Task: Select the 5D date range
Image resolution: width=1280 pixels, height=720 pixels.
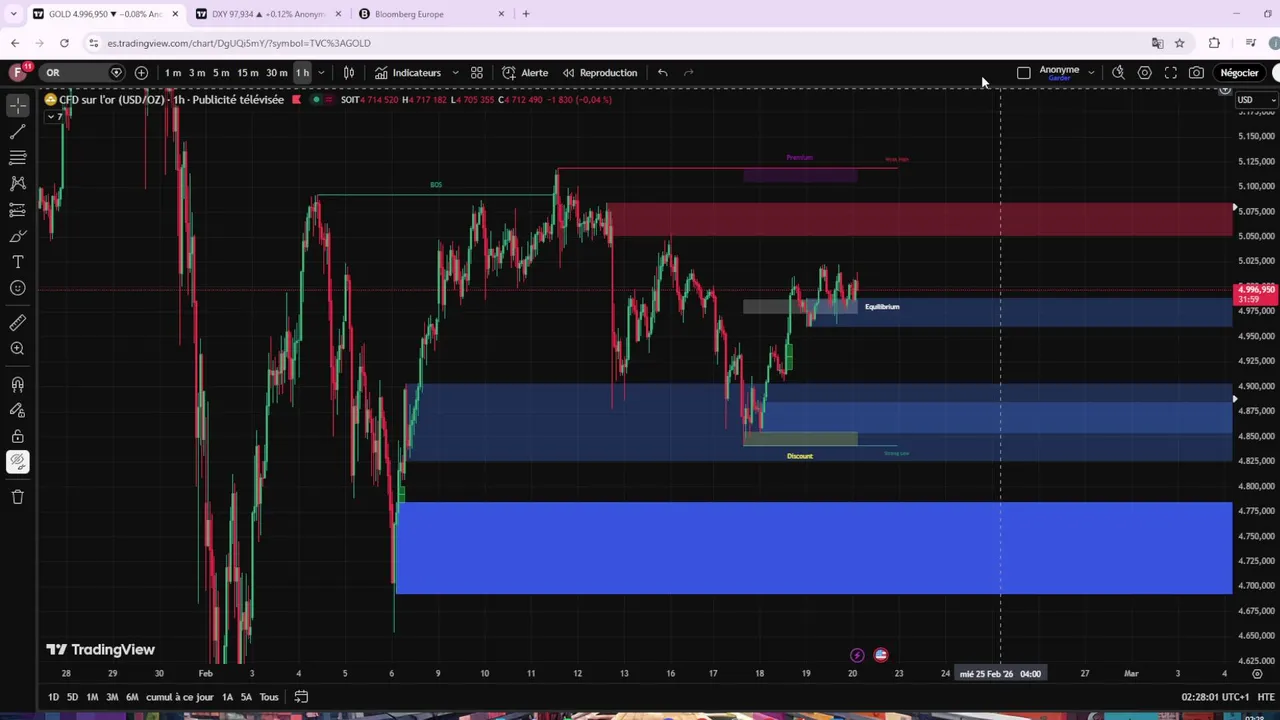Action: 72,697
